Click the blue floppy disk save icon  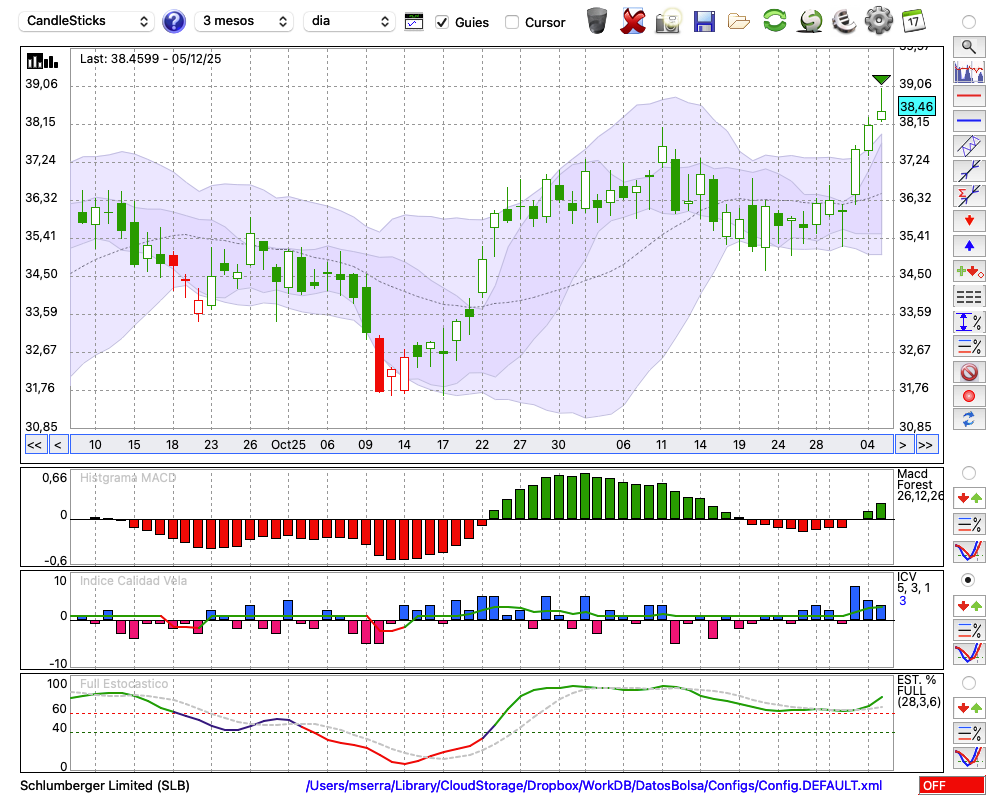point(704,20)
